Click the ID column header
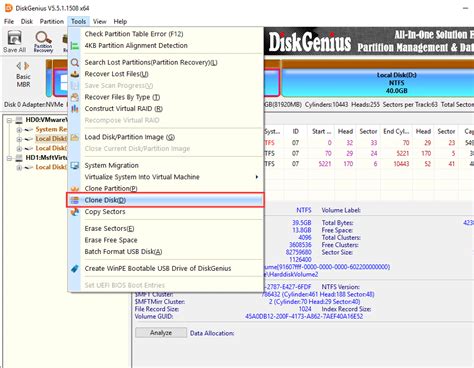474x368 pixels. click(296, 132)
